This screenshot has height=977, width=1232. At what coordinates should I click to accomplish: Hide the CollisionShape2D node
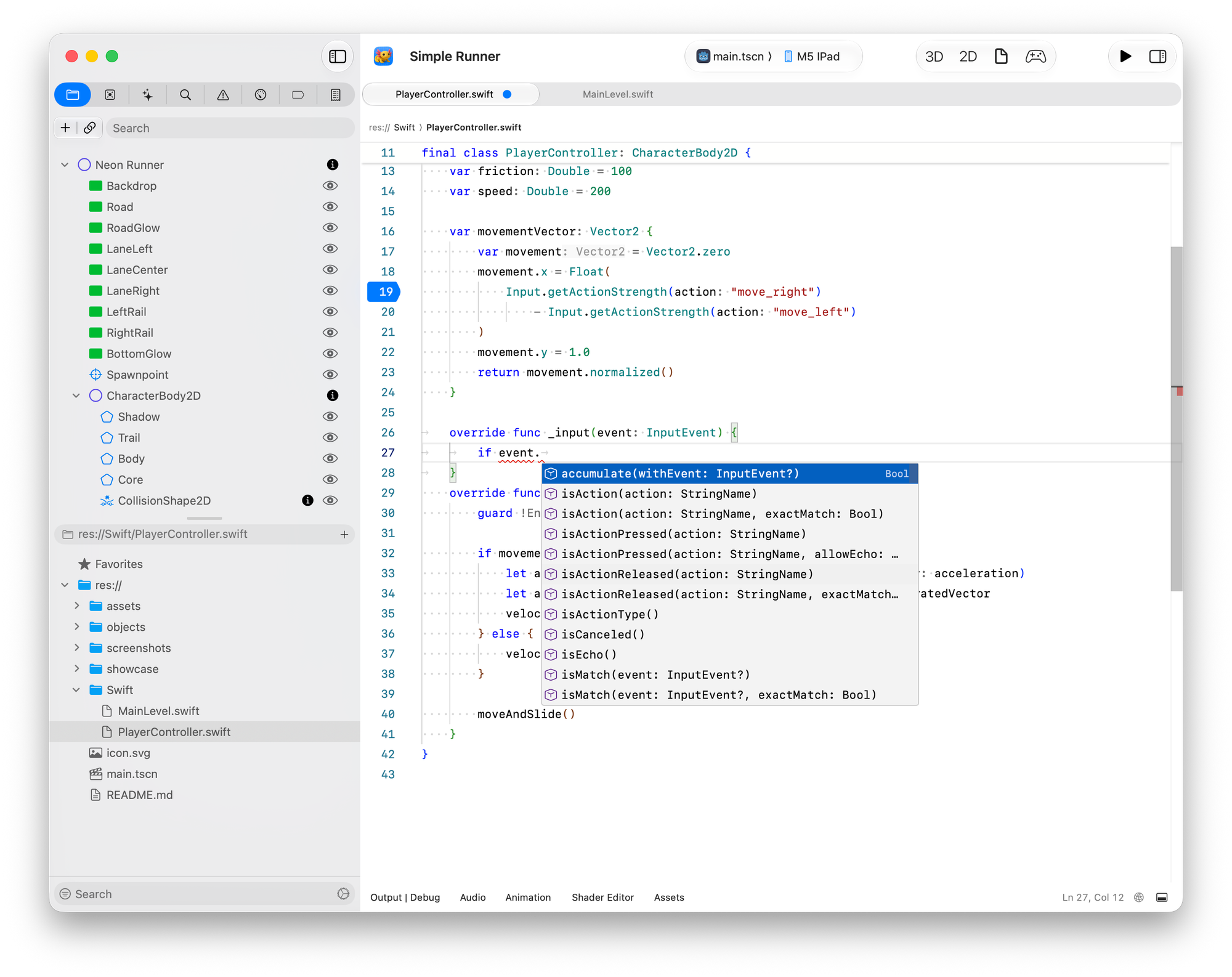click(x=330, y=501)
